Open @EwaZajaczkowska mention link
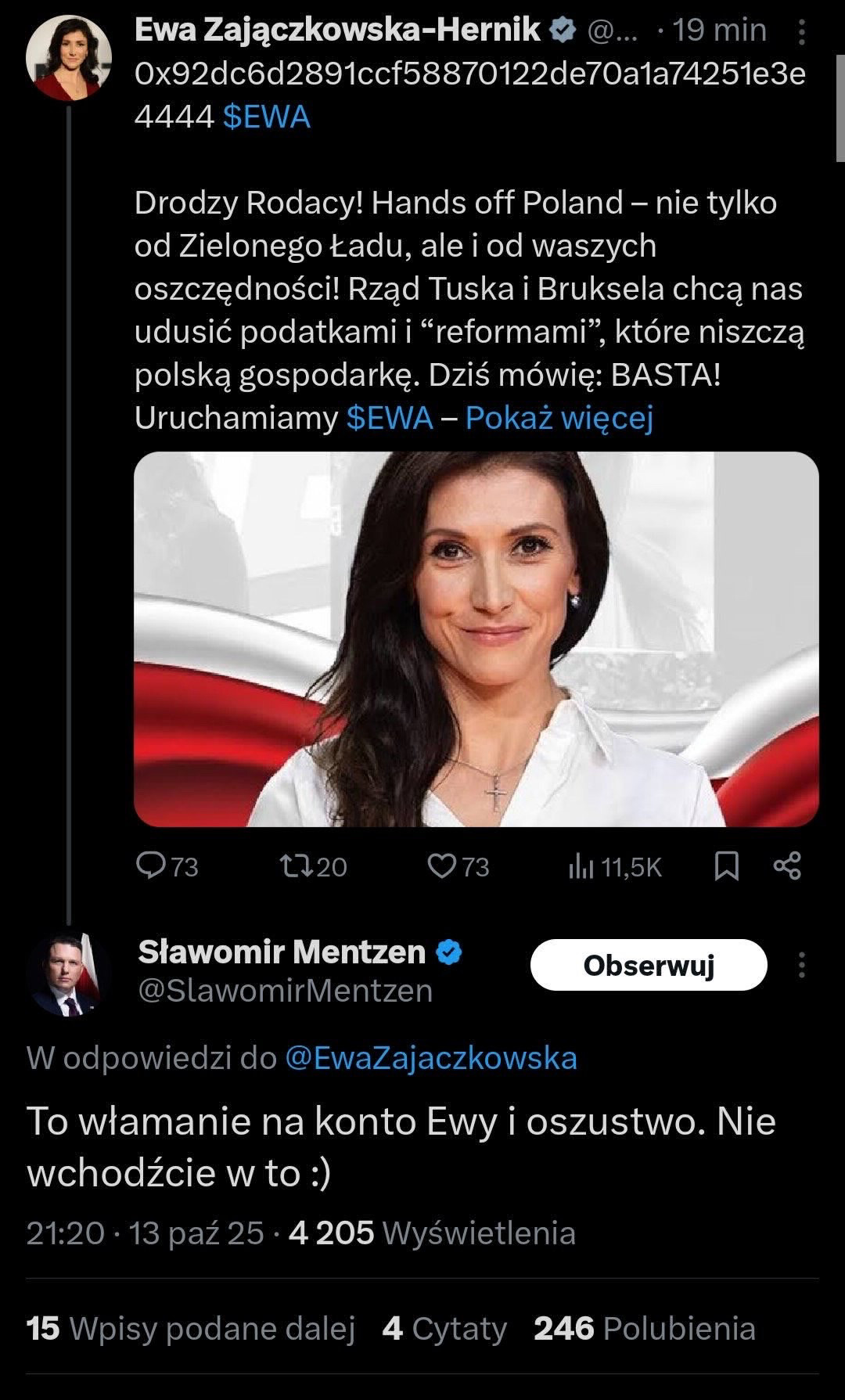The width and height of the screenshot is (845, 1400). (431, 1058)
